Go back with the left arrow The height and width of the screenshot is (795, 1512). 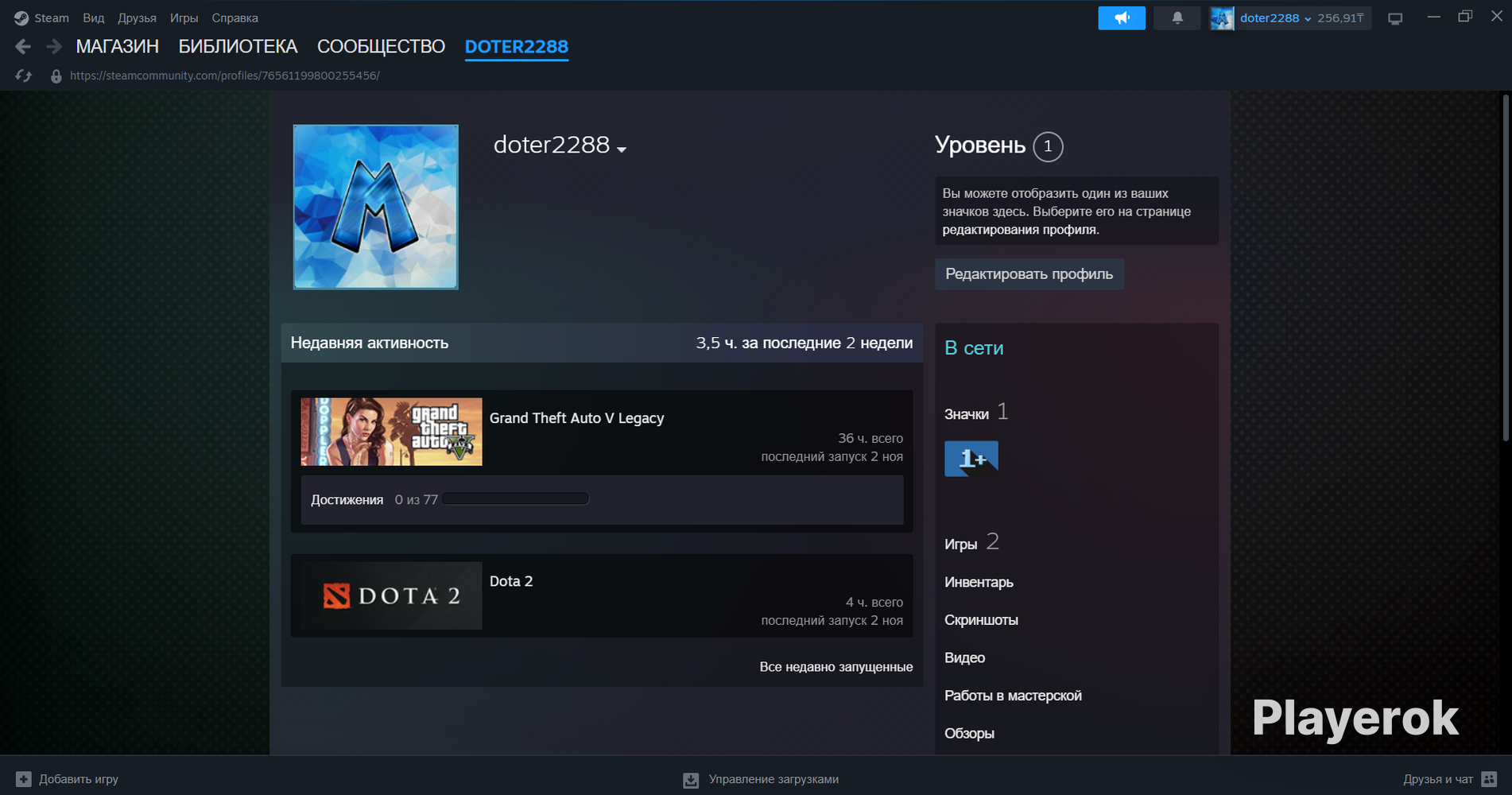click(x=23, y=47)
